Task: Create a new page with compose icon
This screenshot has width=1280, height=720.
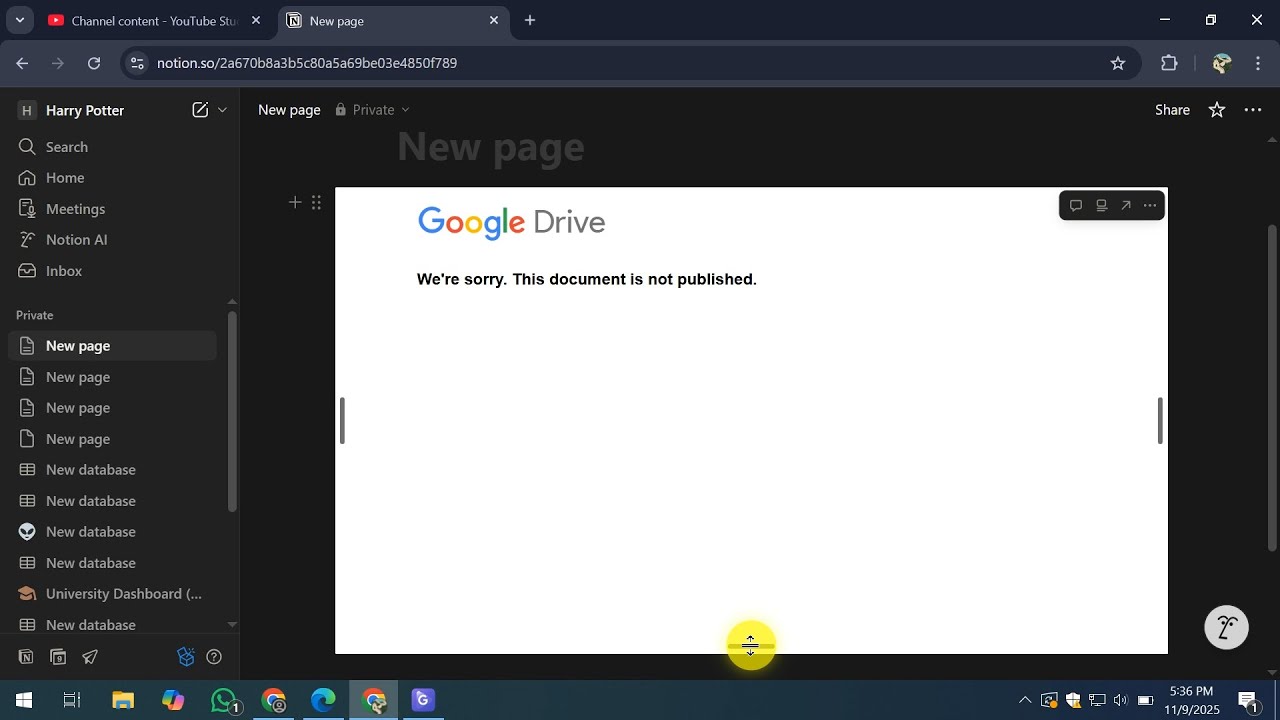Action: point(200,110)
